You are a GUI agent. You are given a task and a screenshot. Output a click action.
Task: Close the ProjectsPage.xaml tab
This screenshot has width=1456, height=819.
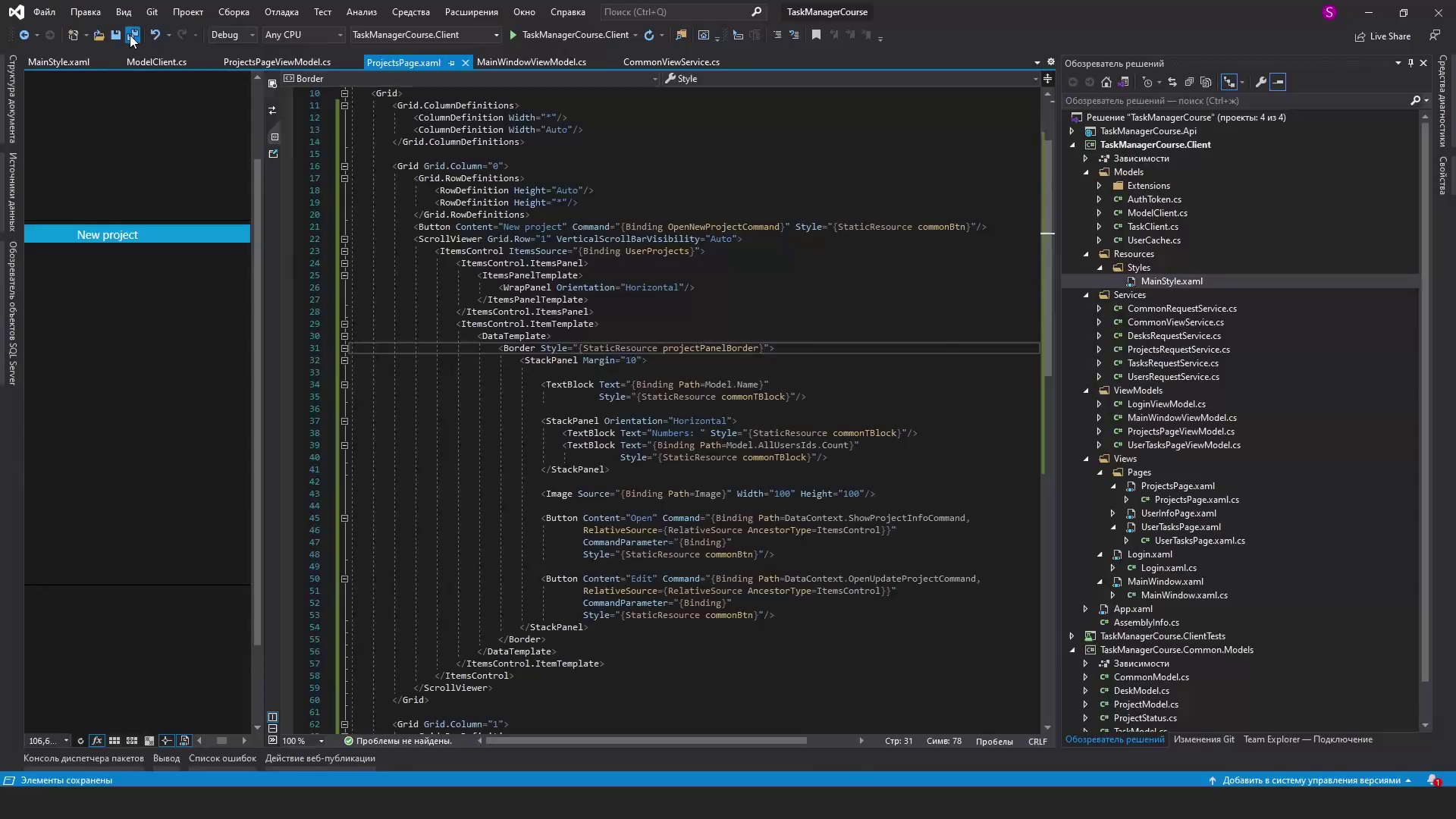pyautogui.click(x=466, y=63)
